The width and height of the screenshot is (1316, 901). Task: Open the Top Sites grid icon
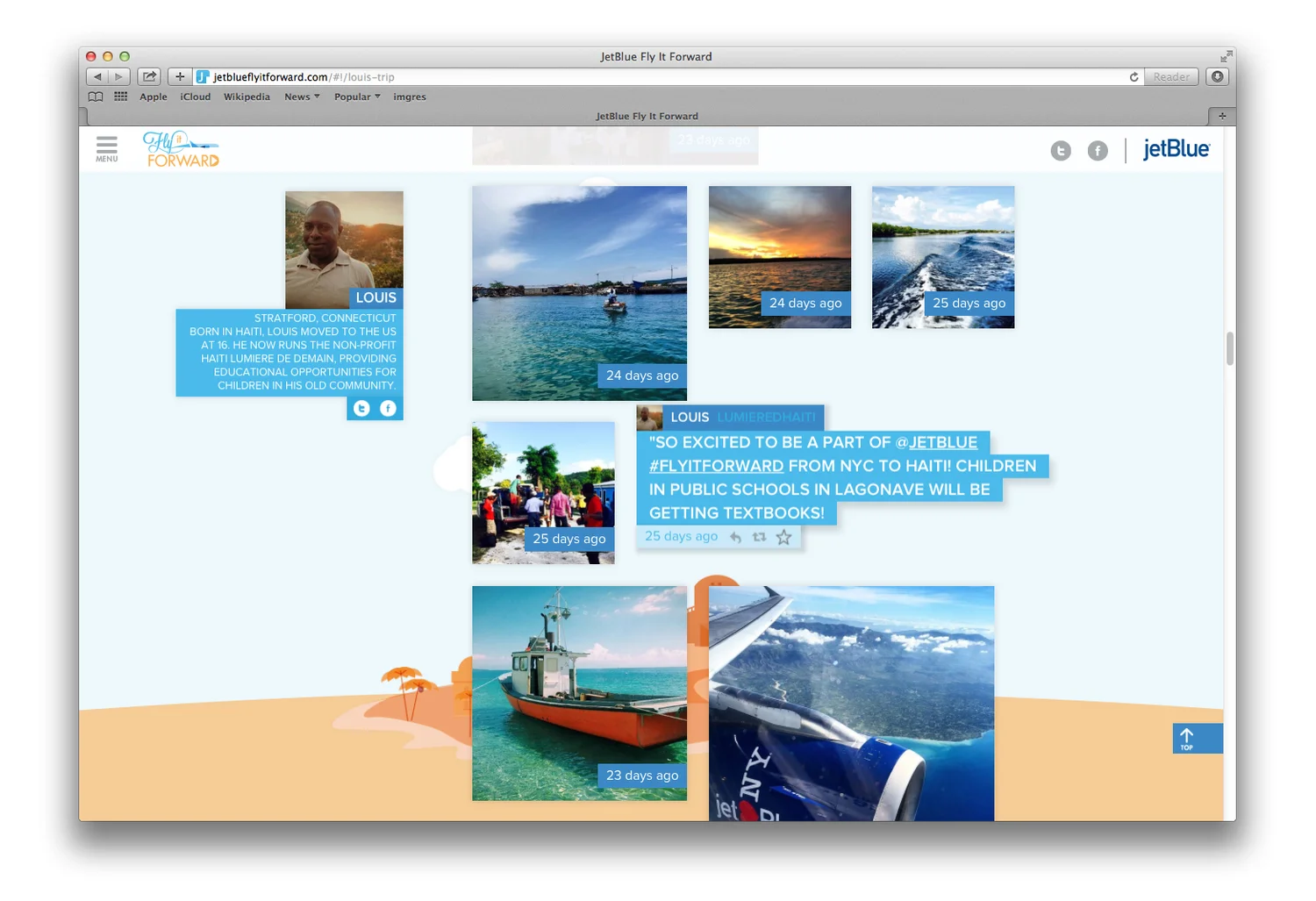click(121, 97)
